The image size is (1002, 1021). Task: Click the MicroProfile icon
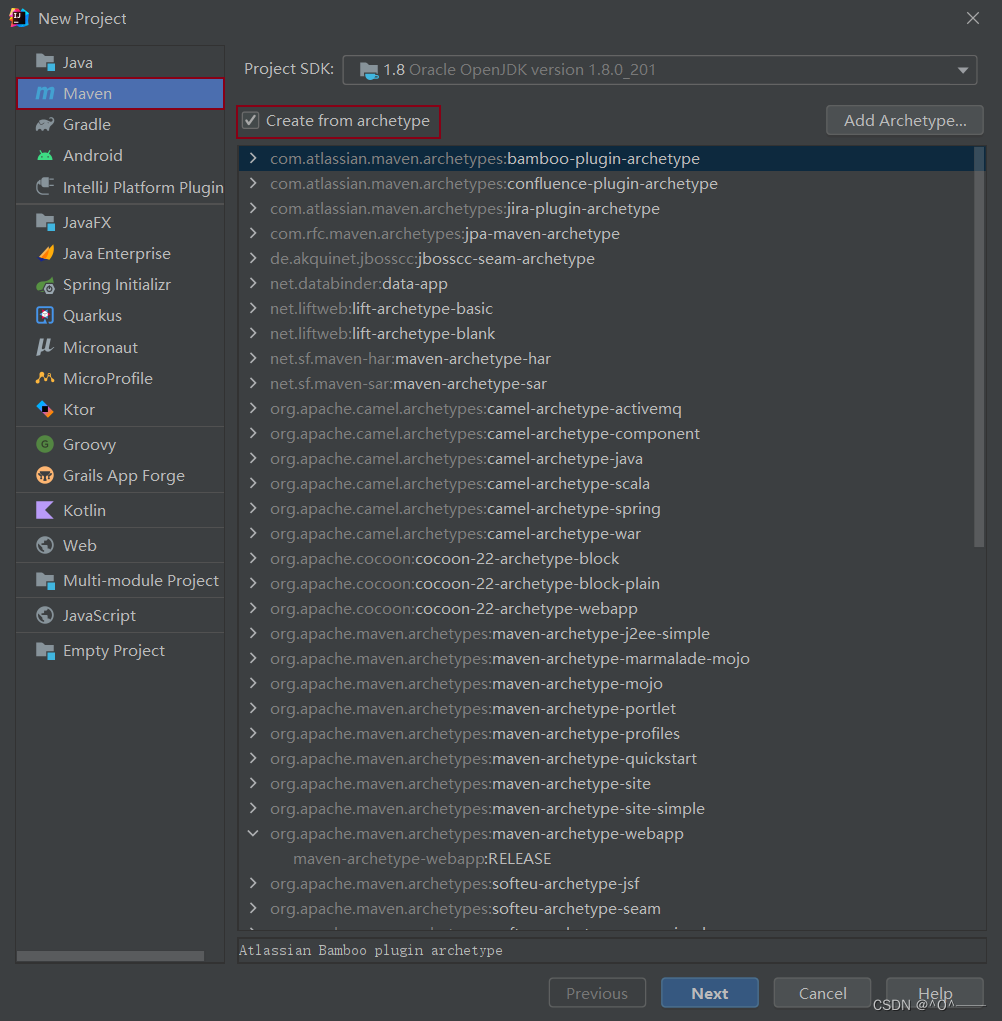coord(45,378)
